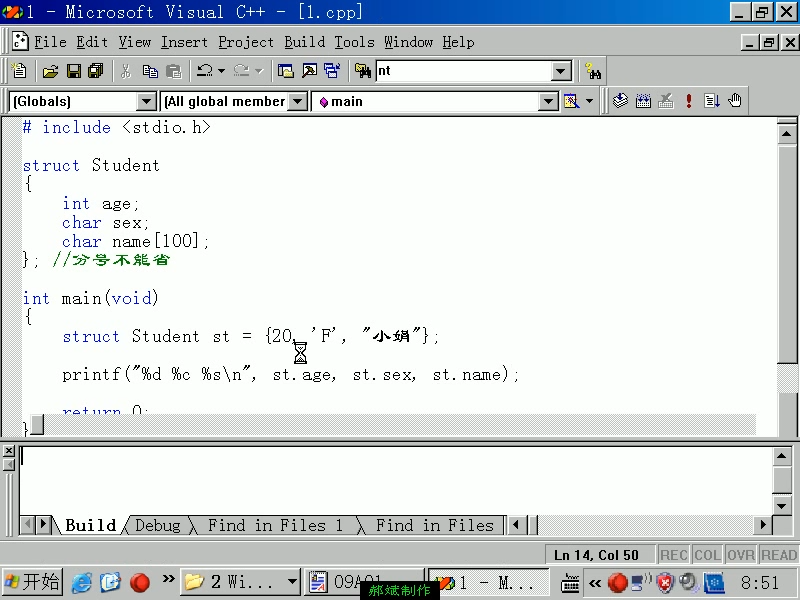
Task: Click the struct Student declaration line
Action: point(91,165)
